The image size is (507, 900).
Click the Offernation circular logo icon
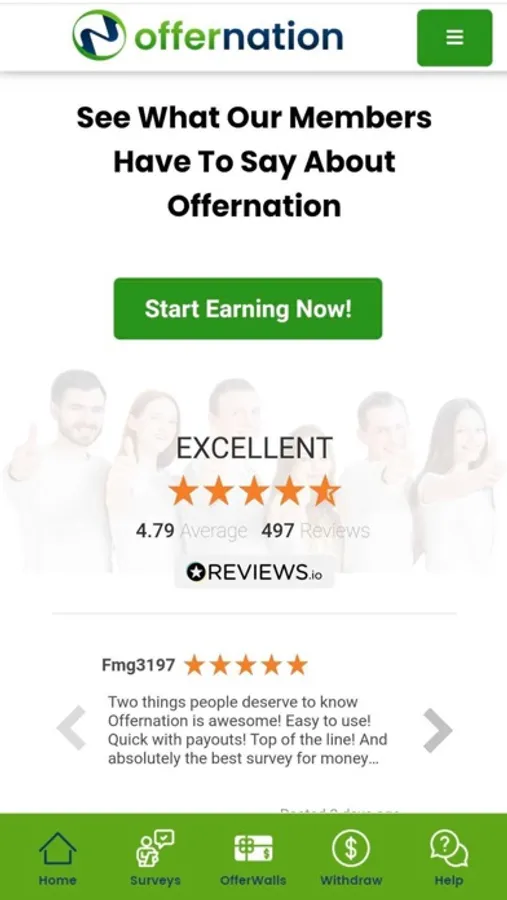pyautogui.click(x=99, y=35)
